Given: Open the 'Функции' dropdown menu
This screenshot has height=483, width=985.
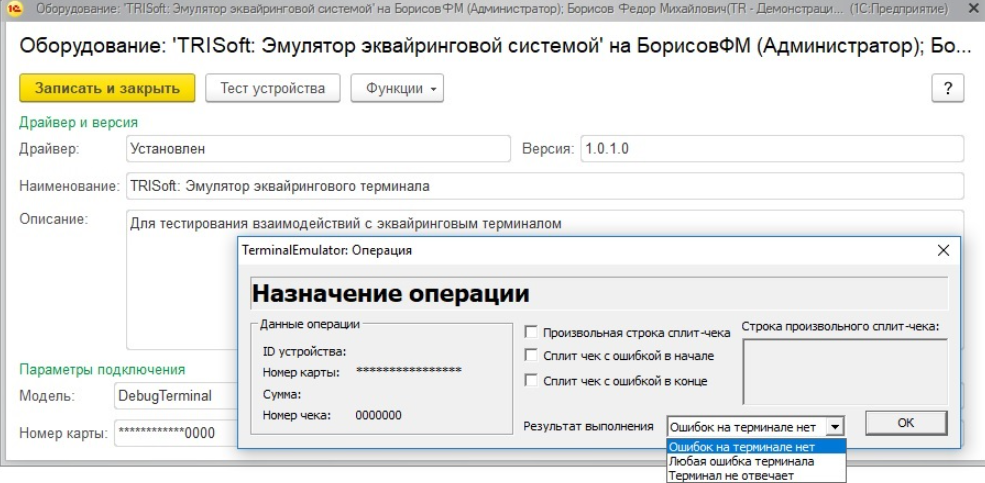Looking at the screenshot, I should 397,88.
